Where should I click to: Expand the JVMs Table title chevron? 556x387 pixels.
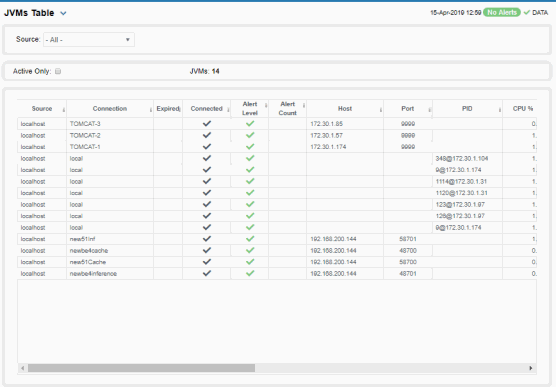(63, 13)
